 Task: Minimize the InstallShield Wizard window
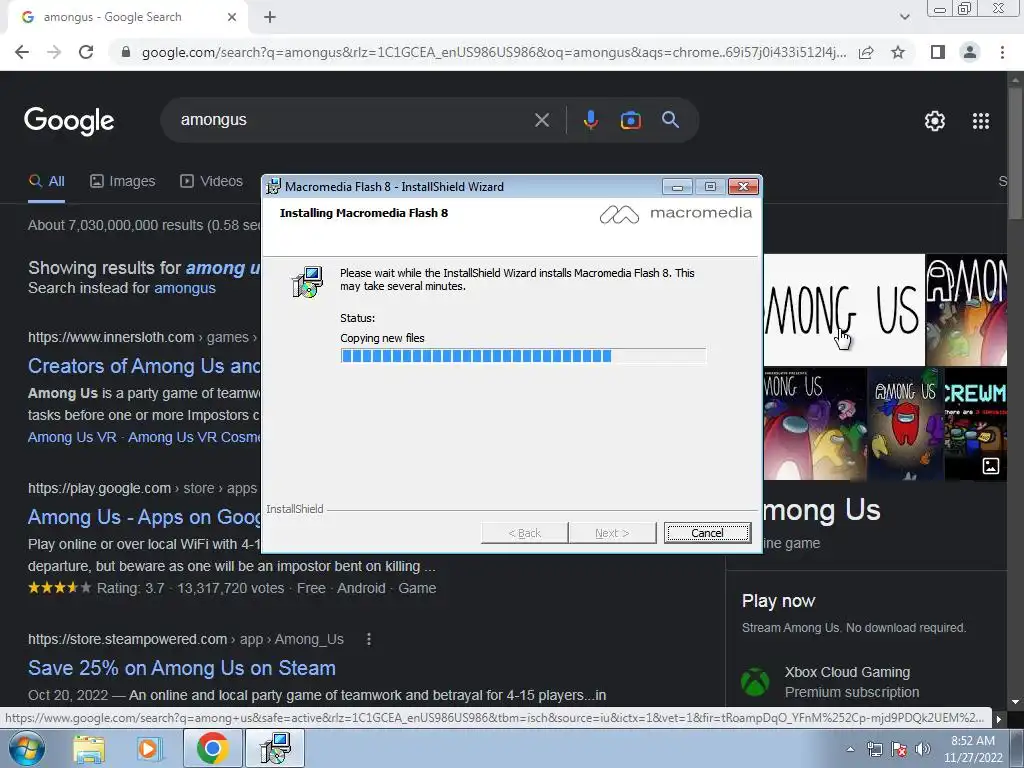pyautogui.click(x=677, y=187)
